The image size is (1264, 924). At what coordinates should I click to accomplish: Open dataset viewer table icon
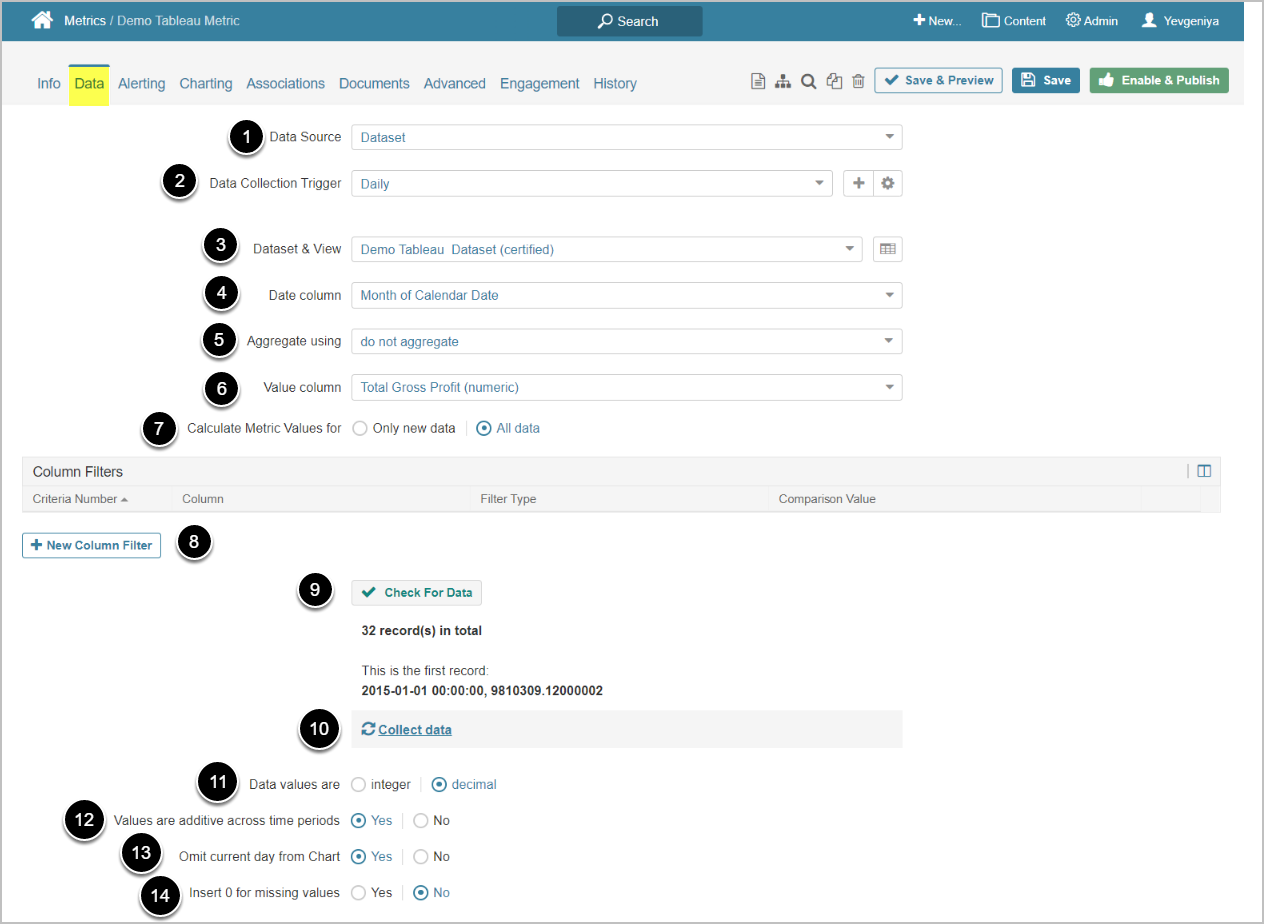[x=888, y=249]
